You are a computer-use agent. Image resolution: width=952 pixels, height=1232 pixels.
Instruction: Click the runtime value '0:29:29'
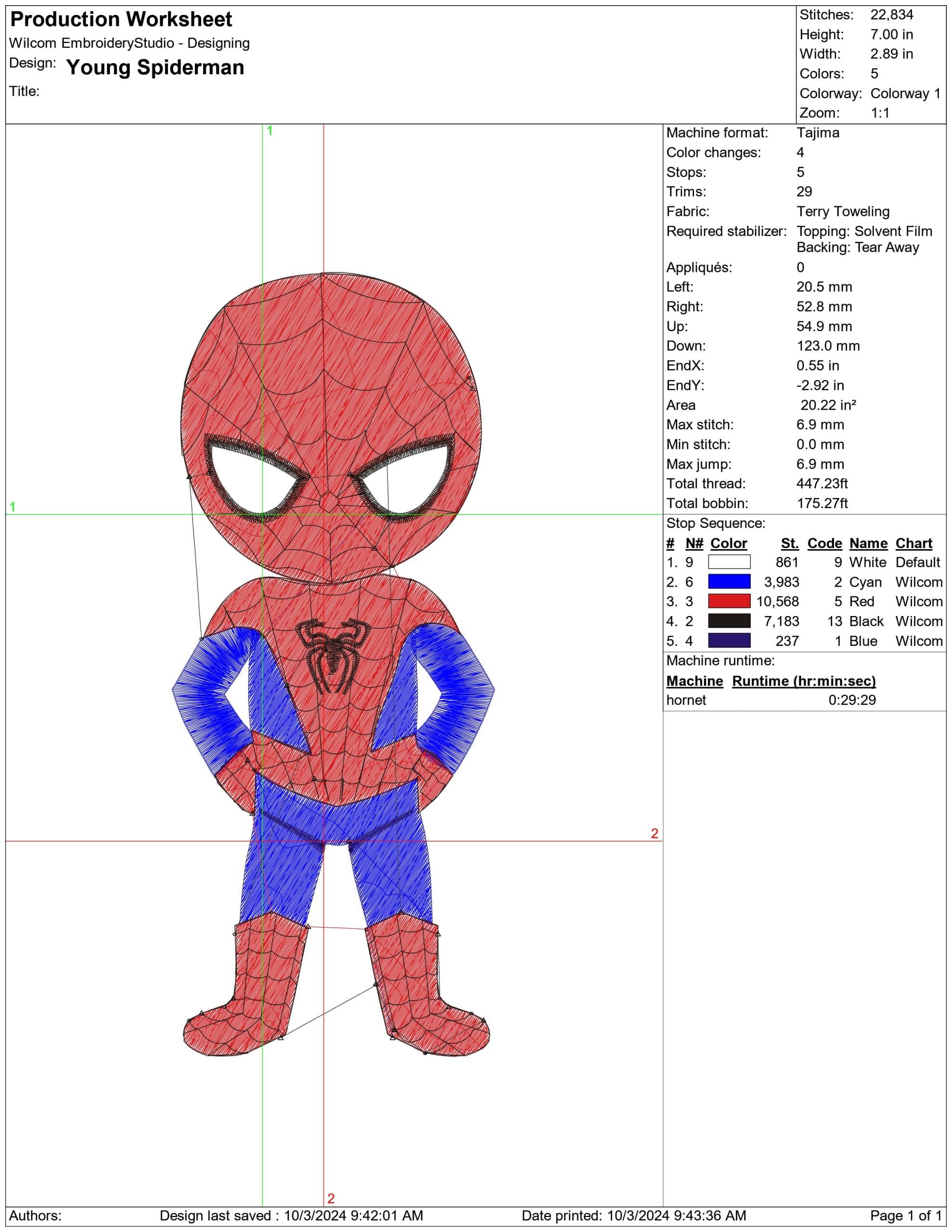coord(852,700)
